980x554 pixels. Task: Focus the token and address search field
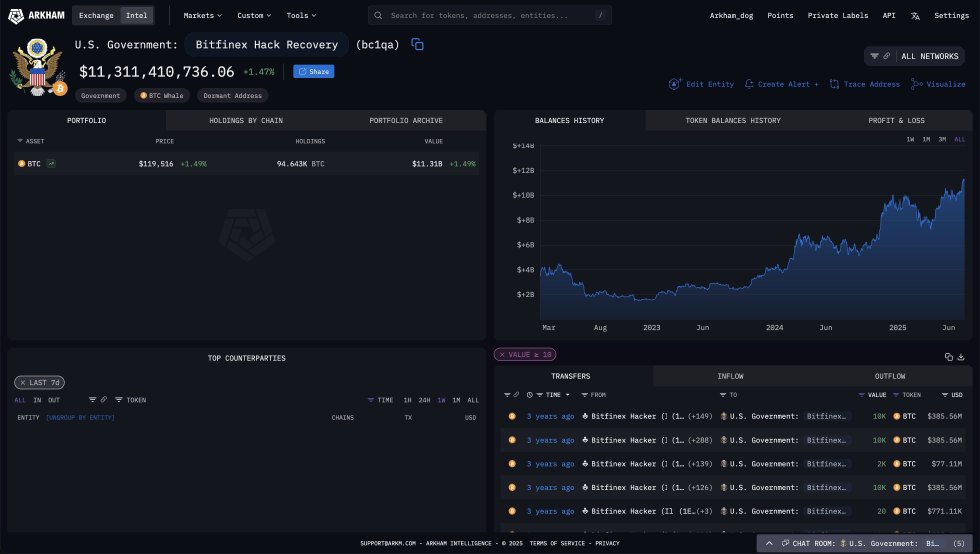(489, 16)
